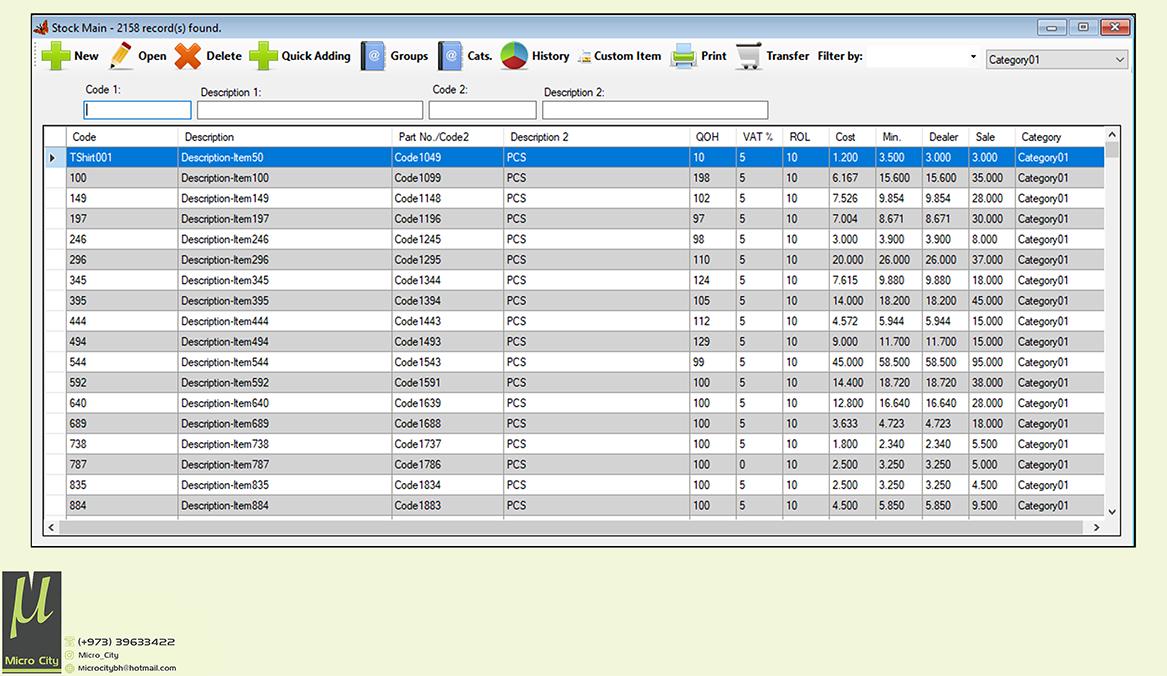
Task: Click the row selector arrow for TShirt001
Action: 55,158
